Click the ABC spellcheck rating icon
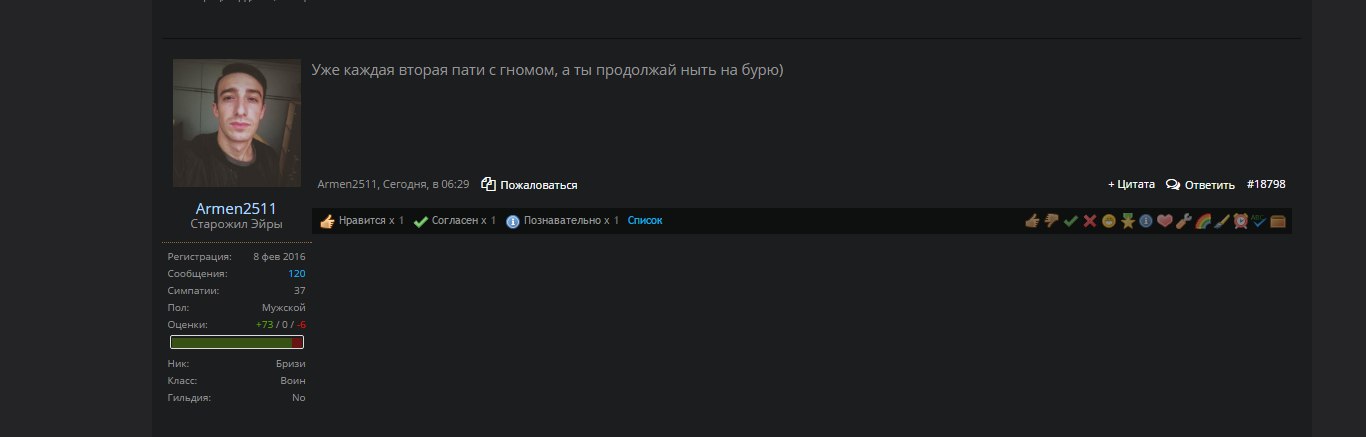Screen dimensions: 1366x437 click(x=1259, y=221)
